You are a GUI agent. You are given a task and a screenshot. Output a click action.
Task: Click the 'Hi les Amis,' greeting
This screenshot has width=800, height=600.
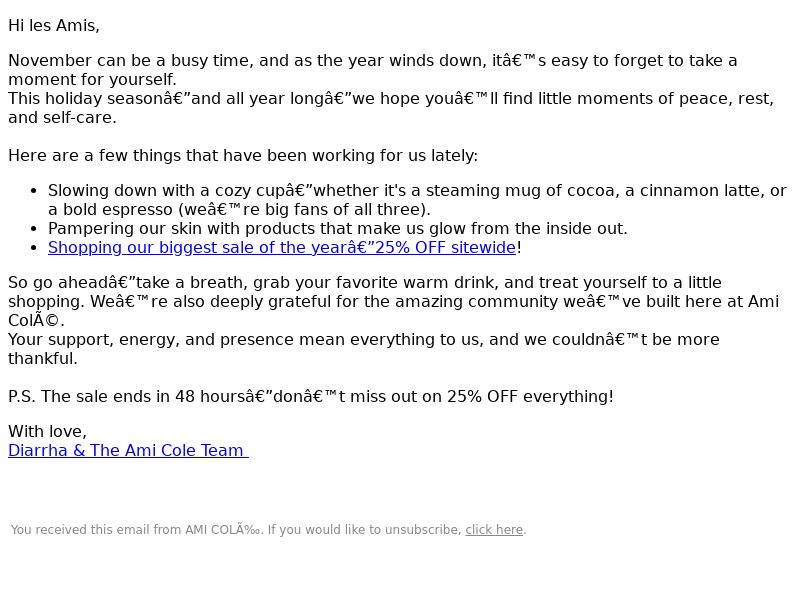(54, 26)
